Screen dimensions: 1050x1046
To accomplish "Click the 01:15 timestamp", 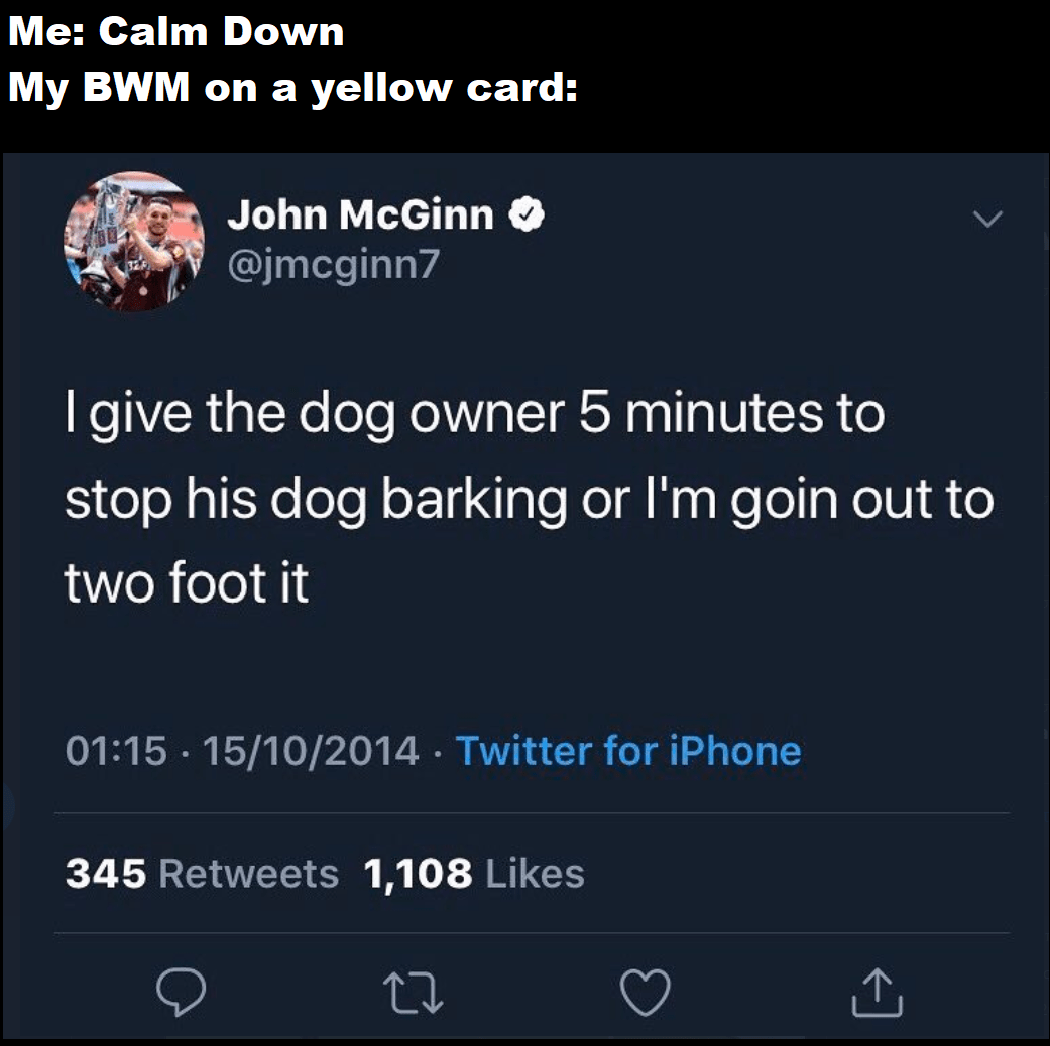I will point(116,751).
